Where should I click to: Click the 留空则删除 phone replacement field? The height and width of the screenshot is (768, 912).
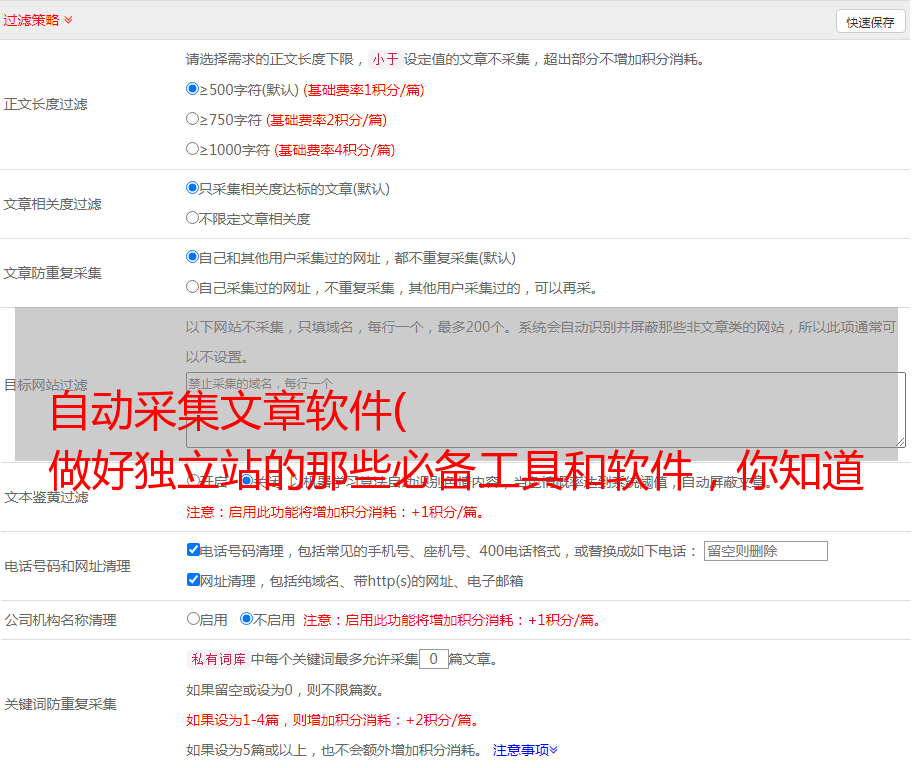pos(765,551)
